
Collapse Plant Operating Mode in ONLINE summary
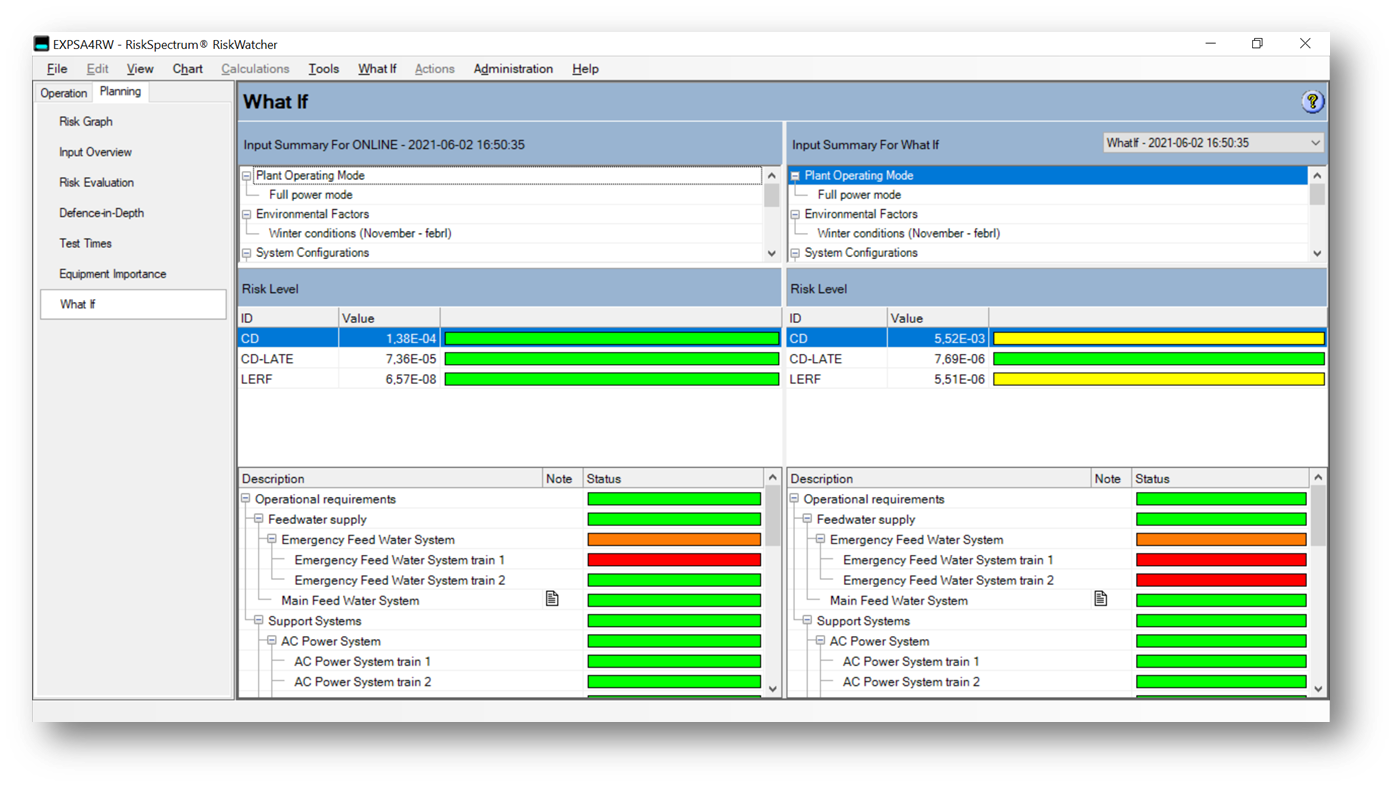[246, 176]
